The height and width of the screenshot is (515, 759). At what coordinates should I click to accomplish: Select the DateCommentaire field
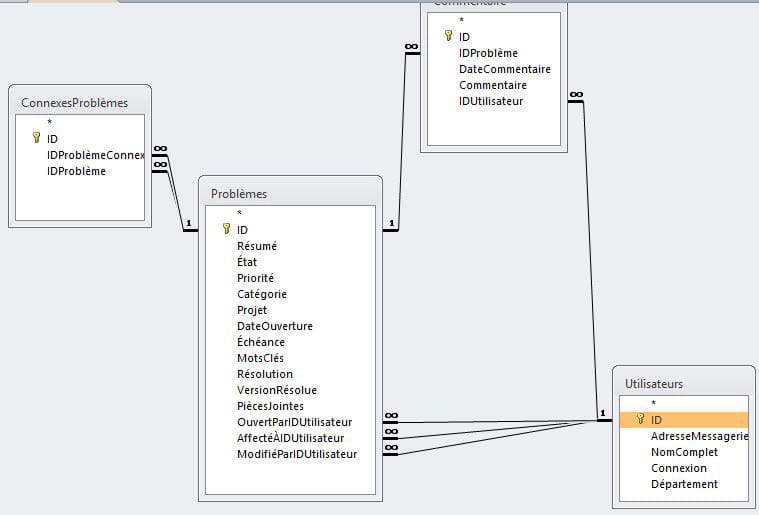[x=494, y=69]
